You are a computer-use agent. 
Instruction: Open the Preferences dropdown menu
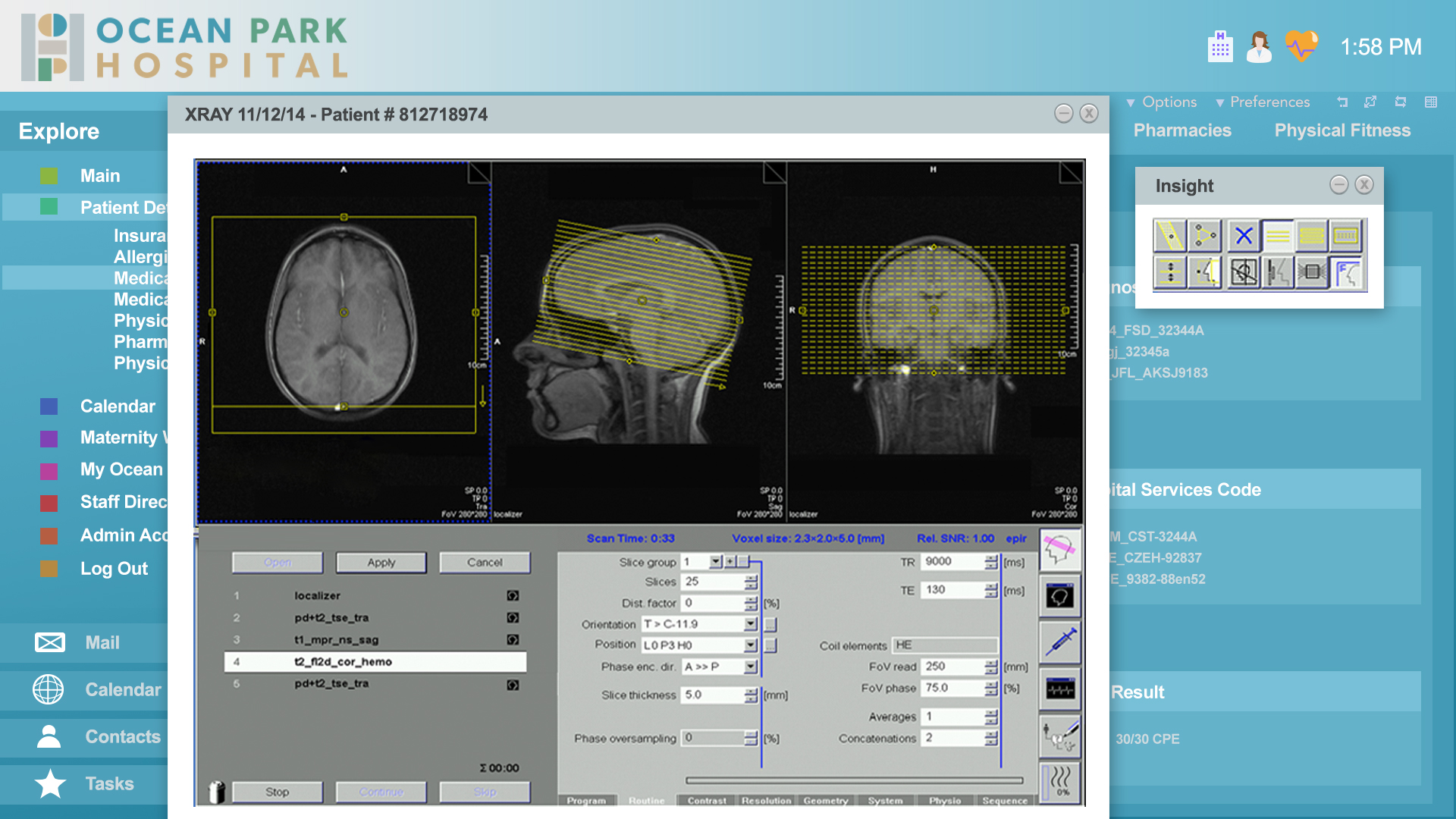(1262, 102)
